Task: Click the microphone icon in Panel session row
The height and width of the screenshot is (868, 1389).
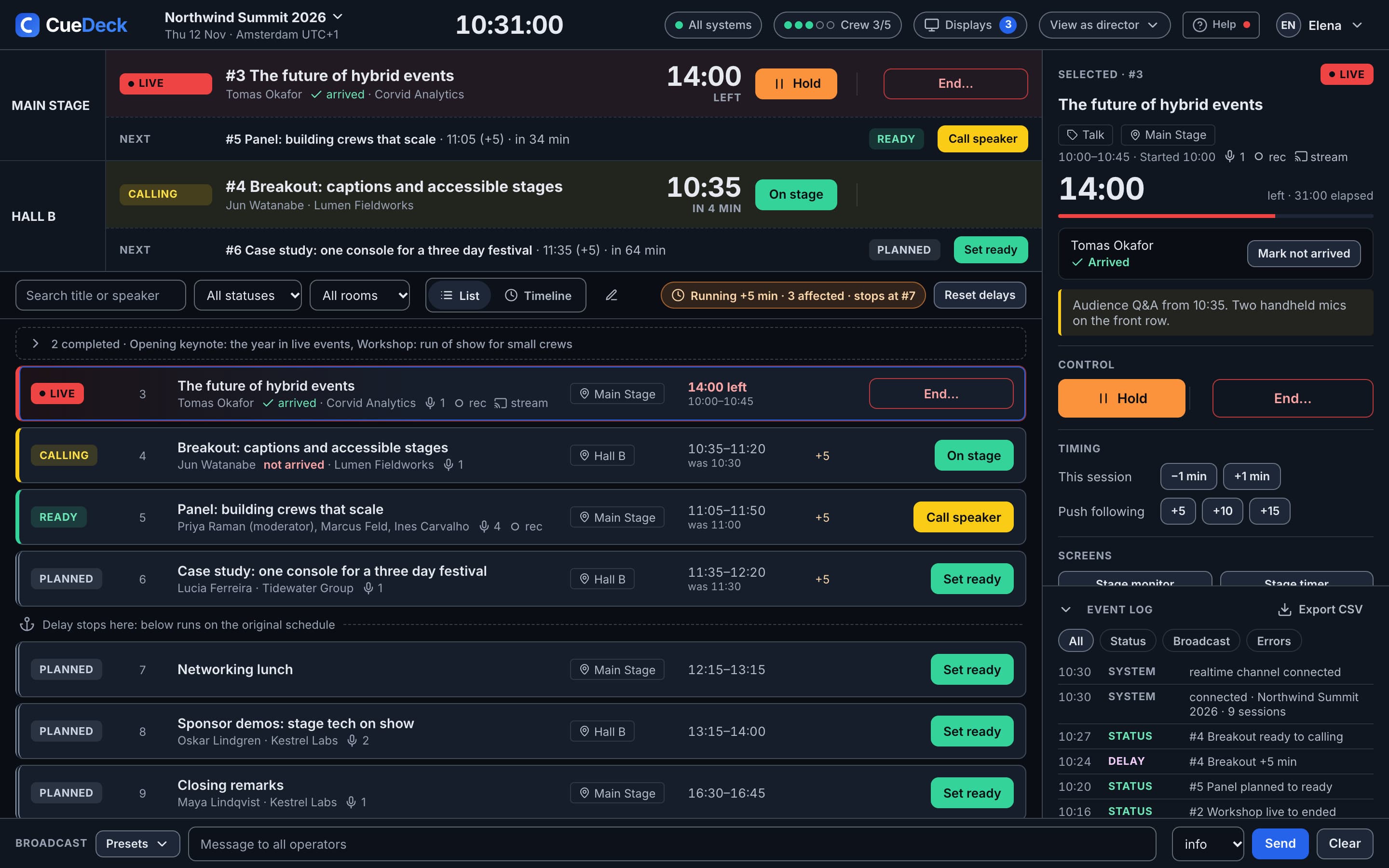Action: 484,527
